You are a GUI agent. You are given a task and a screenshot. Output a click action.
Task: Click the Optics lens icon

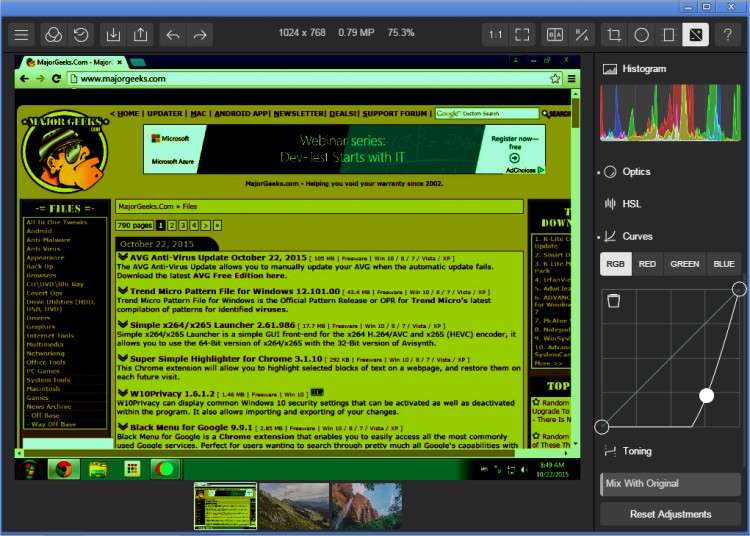pyautogui.click(x=610, y=172)
